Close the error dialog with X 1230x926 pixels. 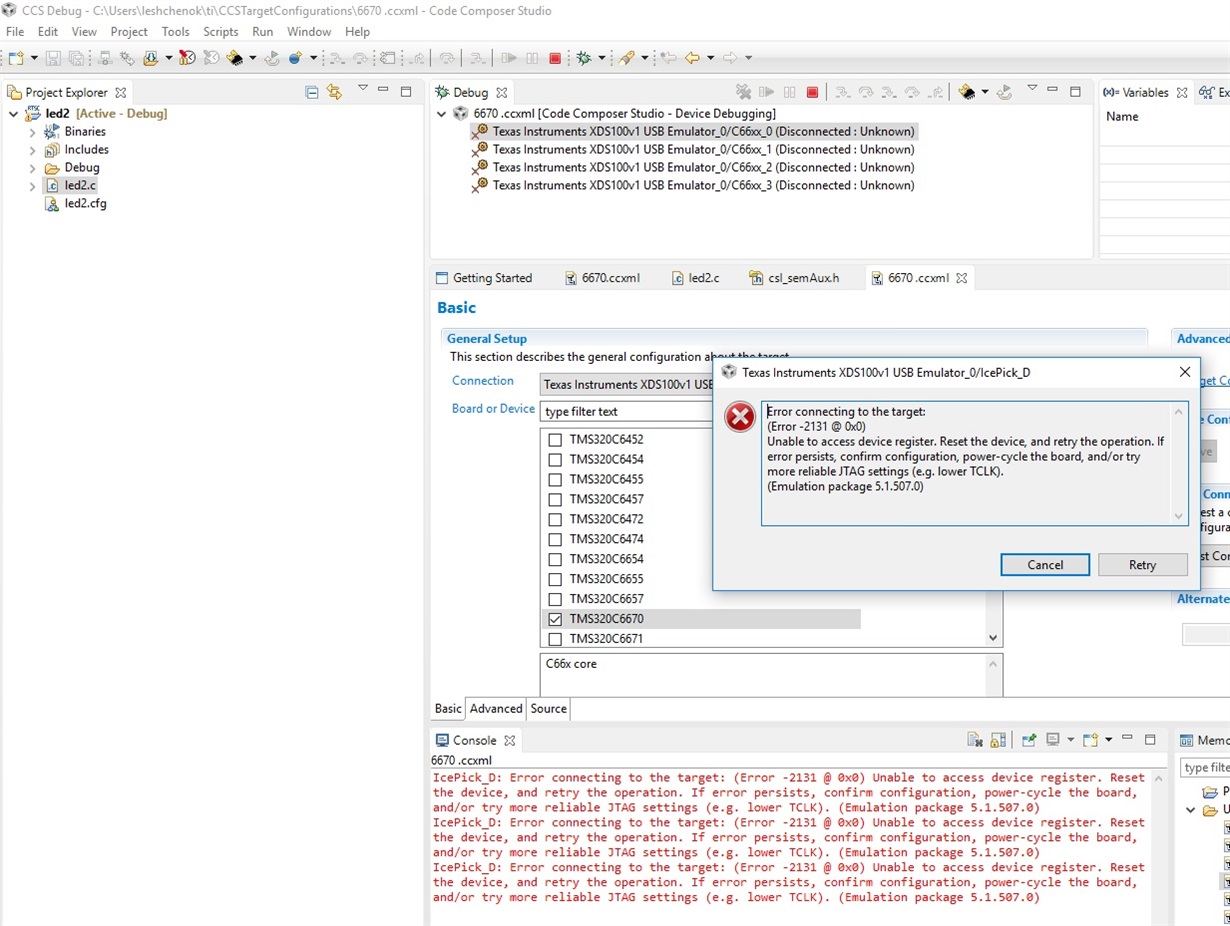click(1185, 372)
